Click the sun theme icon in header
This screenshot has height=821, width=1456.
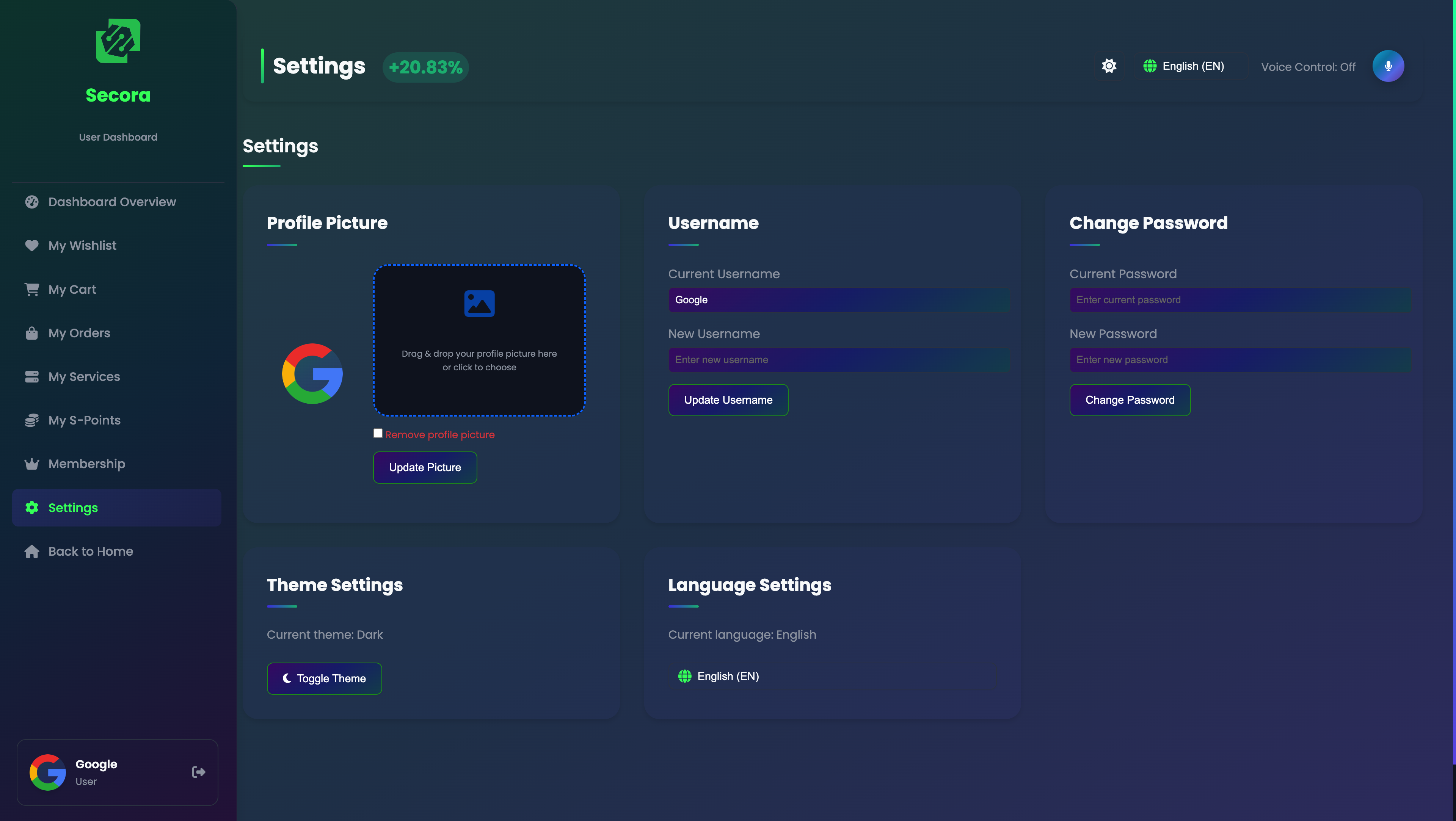(1109, 66)
